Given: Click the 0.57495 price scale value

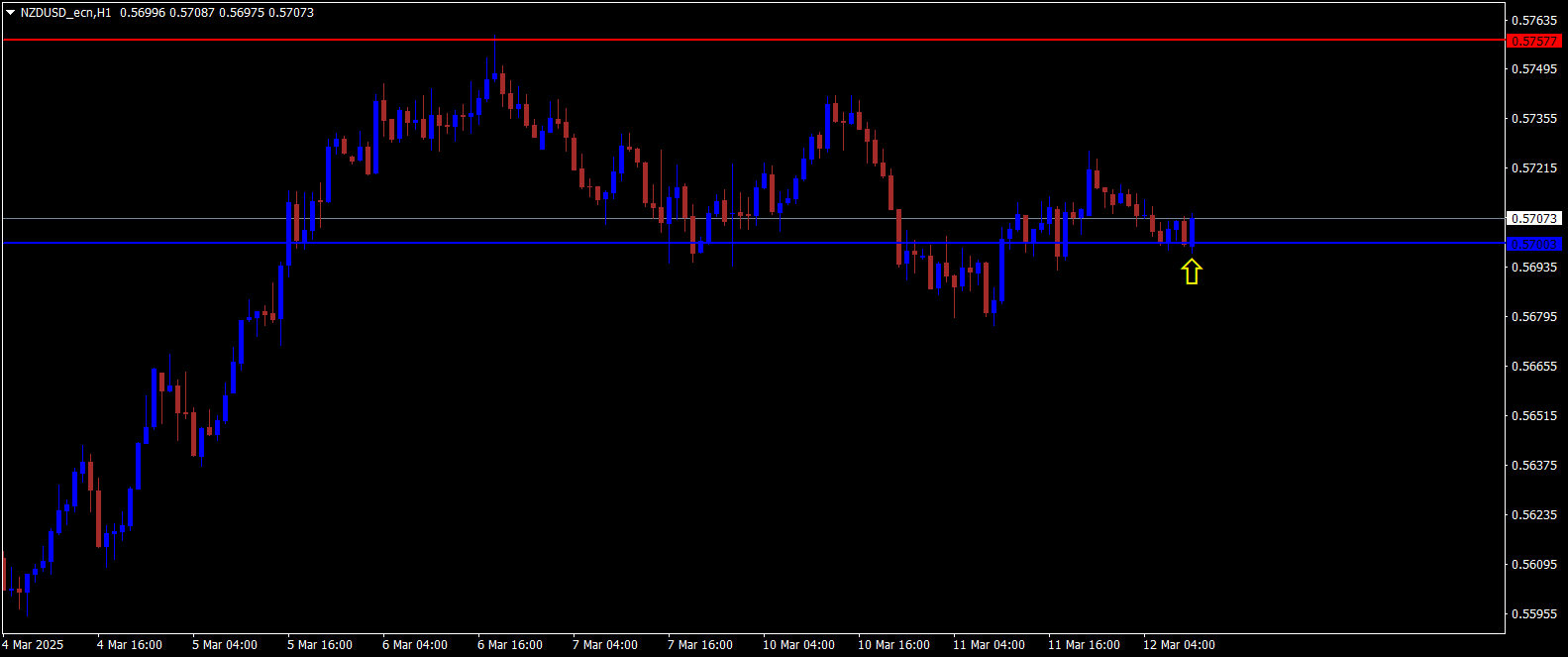Looking at the screenshot, I should click(x=1533, y=69).
